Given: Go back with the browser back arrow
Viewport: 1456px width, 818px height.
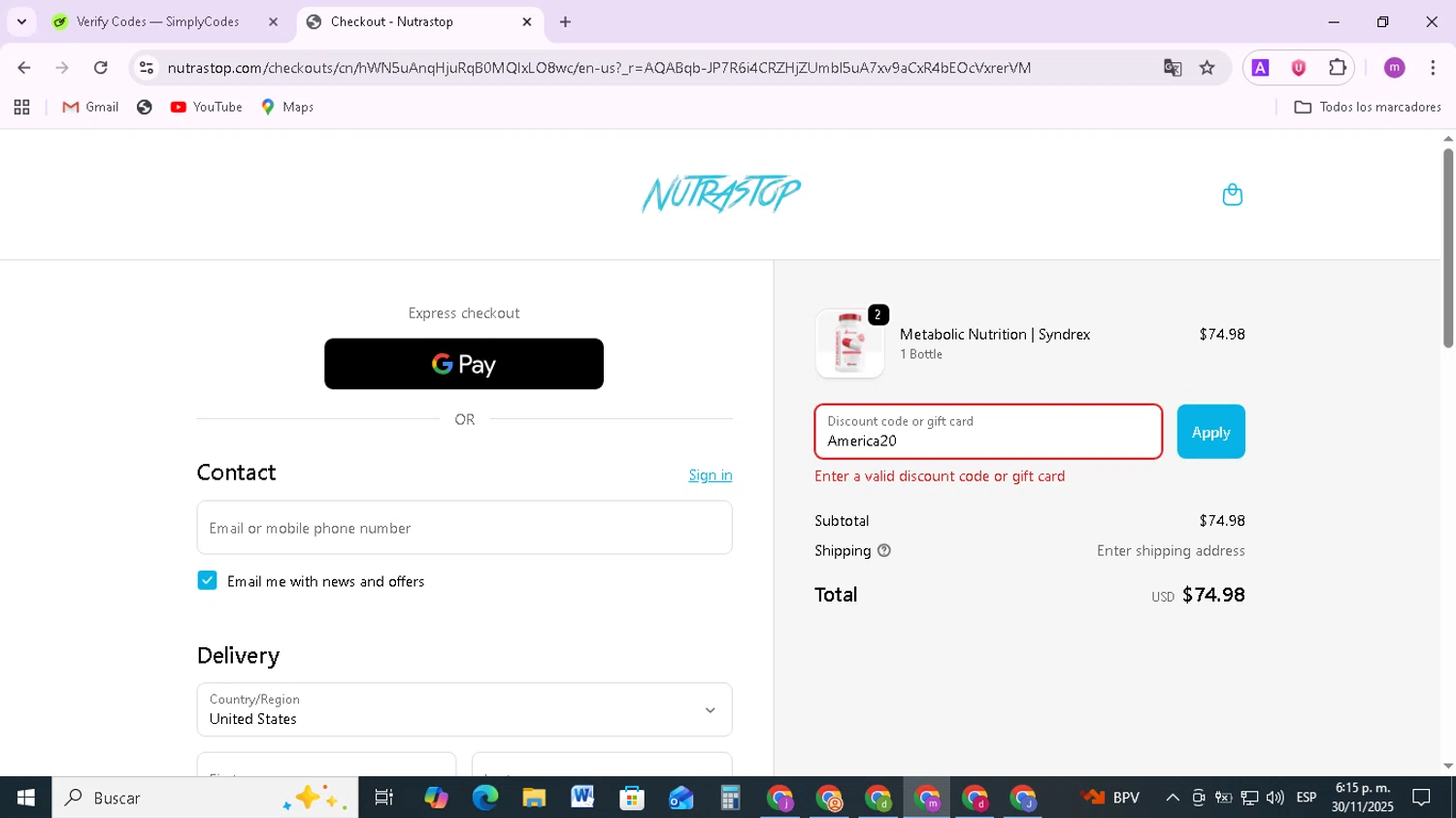Looking at the screenshot, I should pos(24,68).
